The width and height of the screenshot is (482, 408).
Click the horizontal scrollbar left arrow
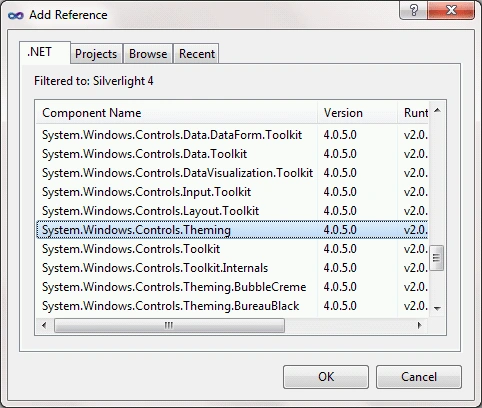point(44,325)
